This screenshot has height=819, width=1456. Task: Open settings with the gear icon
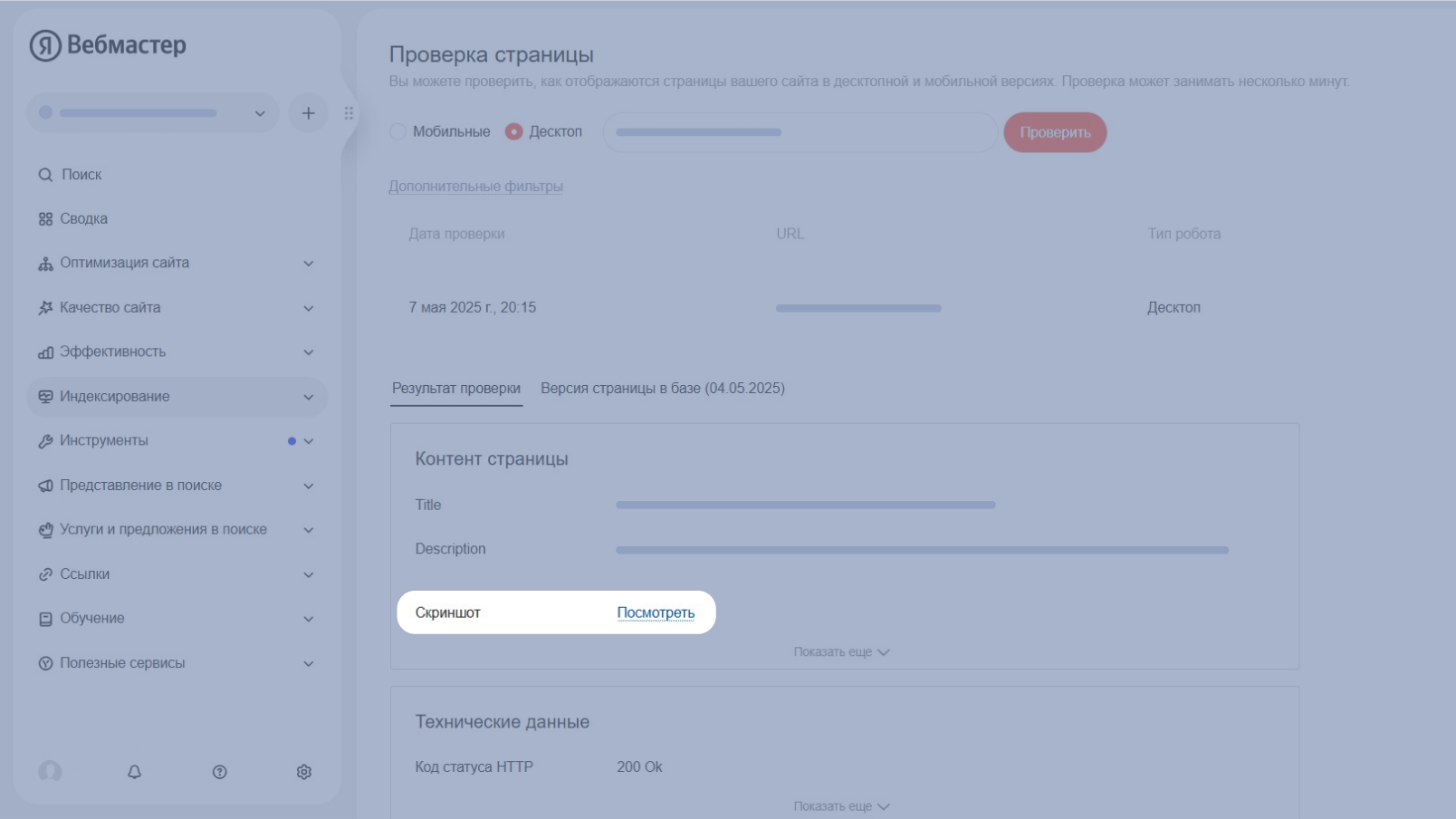[x=305, y=772]
